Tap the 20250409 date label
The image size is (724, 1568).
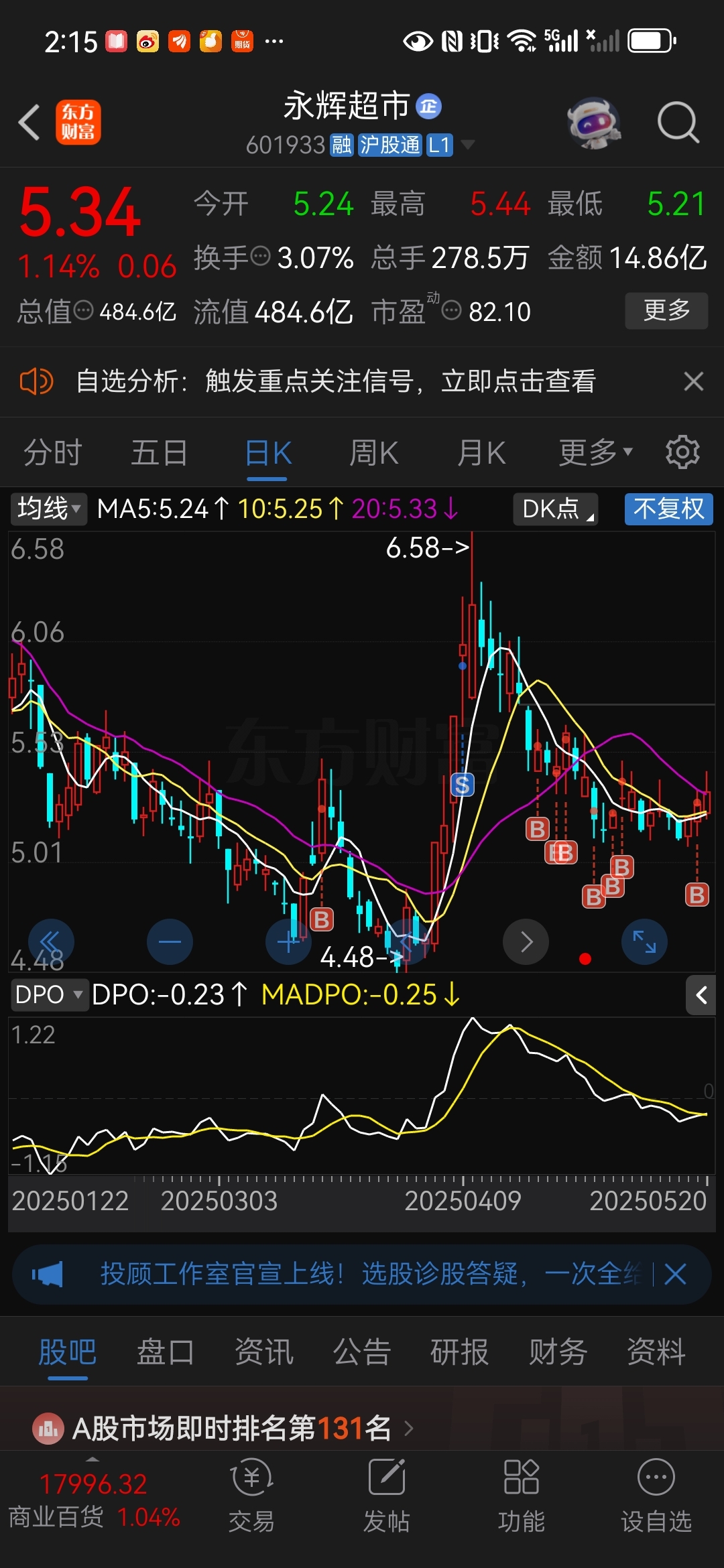click(x=463, y=1201)
